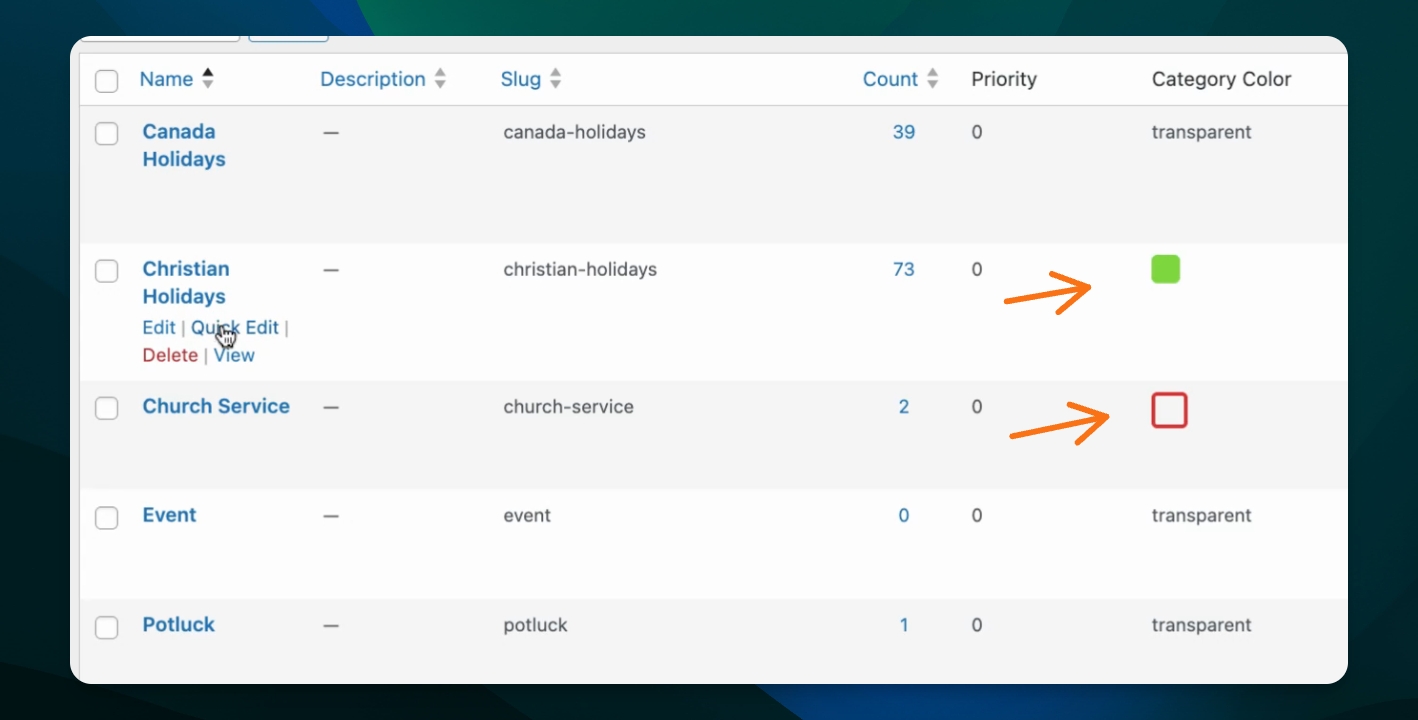Open the Canada Holidays category

click(184, 145)
